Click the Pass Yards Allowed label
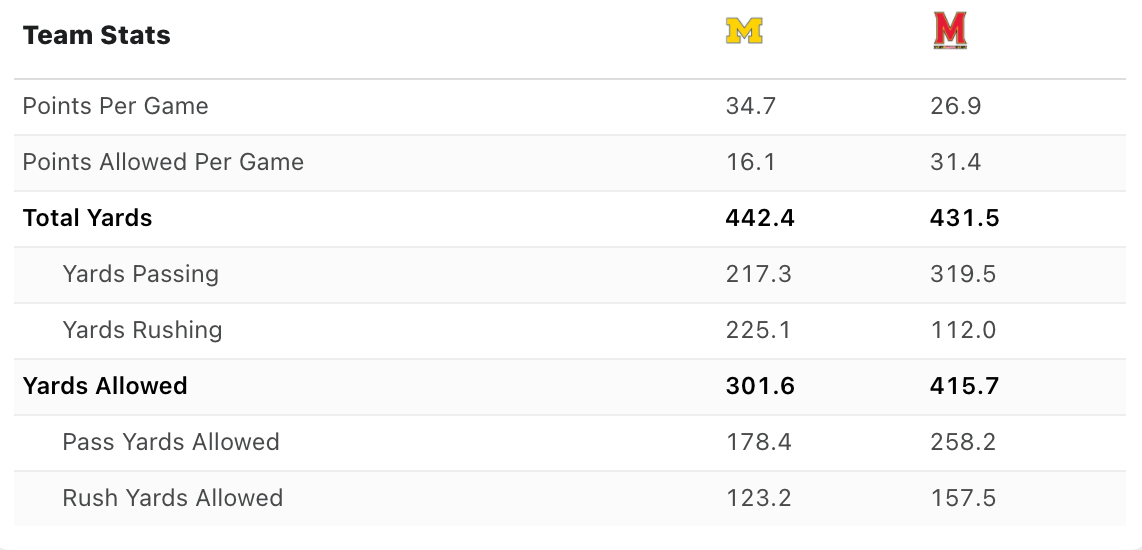The image size is (1142, 550). click(x=171, y=441)
